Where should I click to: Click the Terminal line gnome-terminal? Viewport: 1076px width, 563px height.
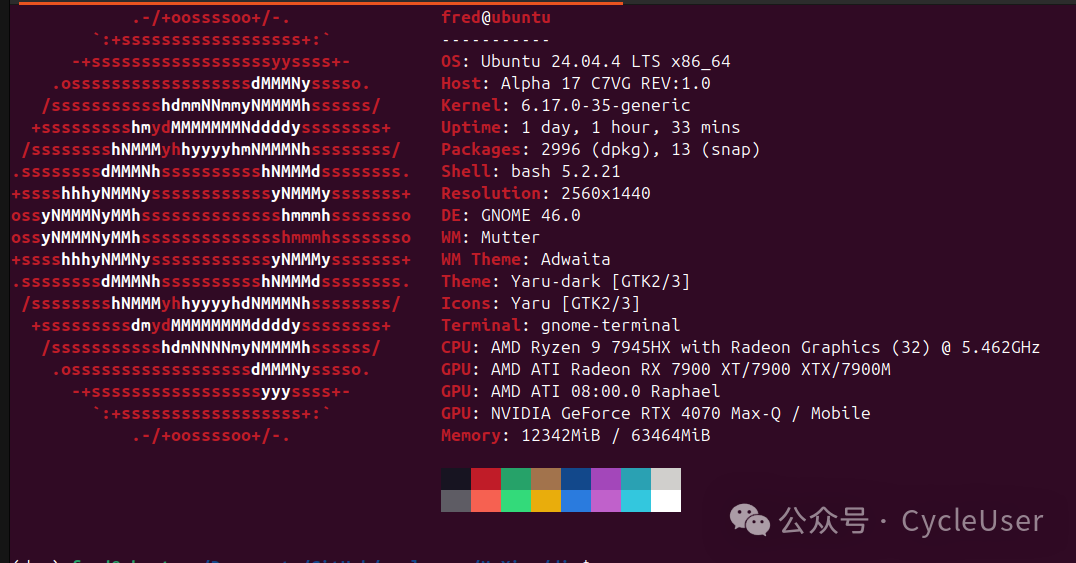point(561,325)
